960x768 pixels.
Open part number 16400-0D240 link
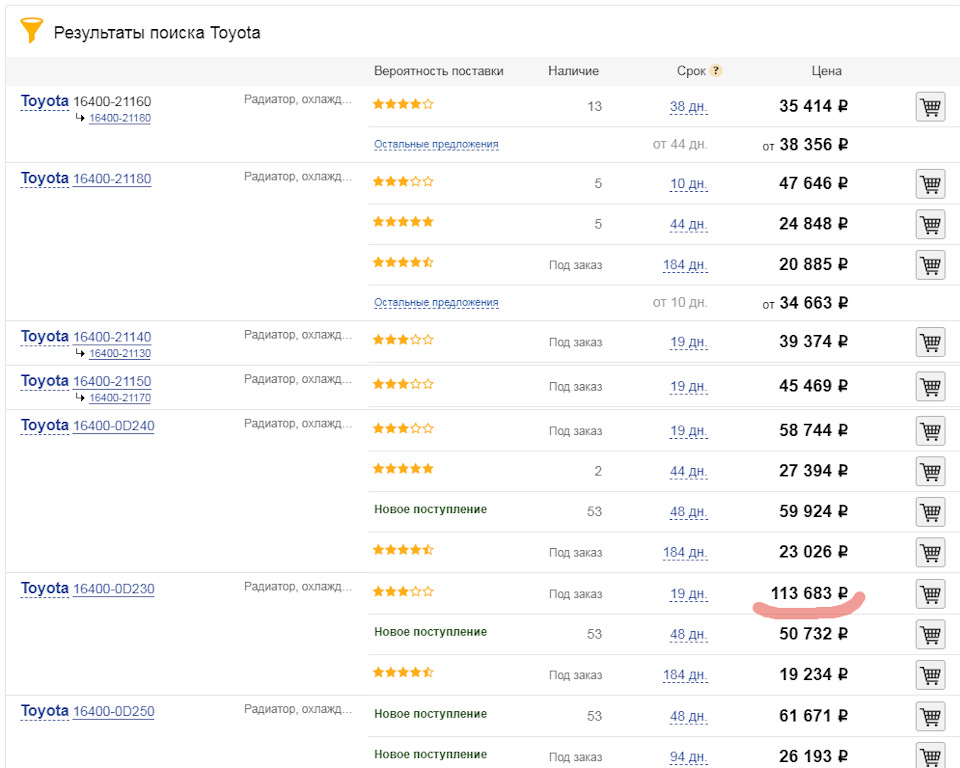tap(114, 426)
